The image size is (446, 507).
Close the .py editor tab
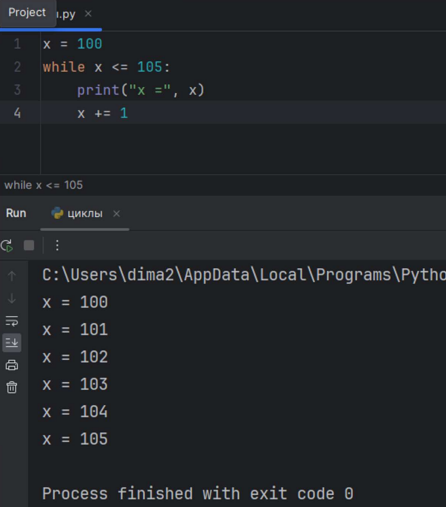coord(88,14)
